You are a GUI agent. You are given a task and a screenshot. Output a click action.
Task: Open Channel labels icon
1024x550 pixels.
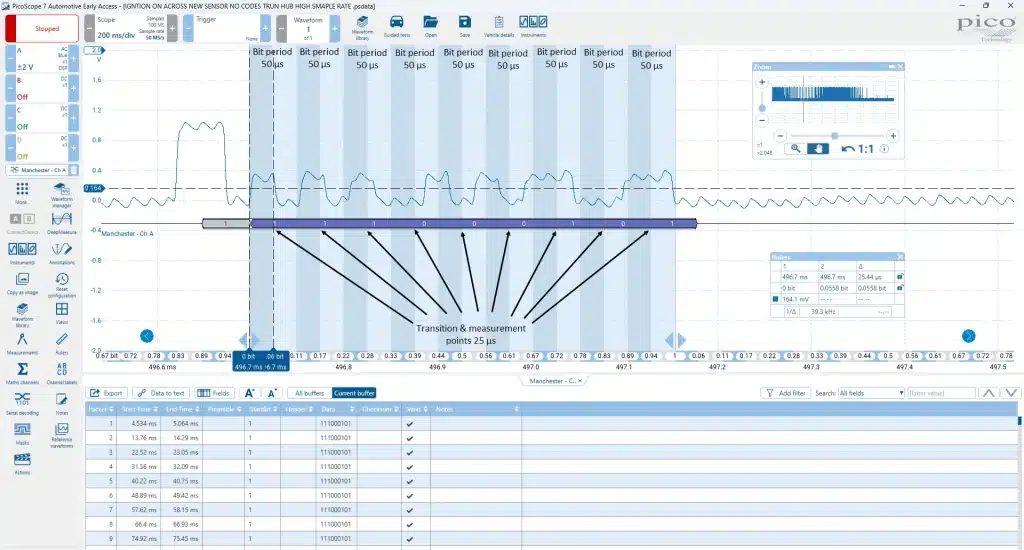(x=61, y=372)
